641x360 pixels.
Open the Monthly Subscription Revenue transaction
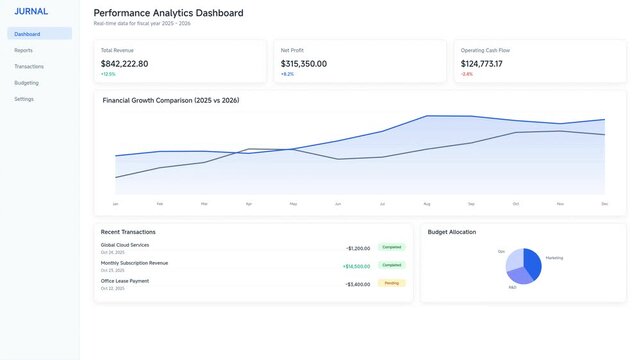pos(134,263)
